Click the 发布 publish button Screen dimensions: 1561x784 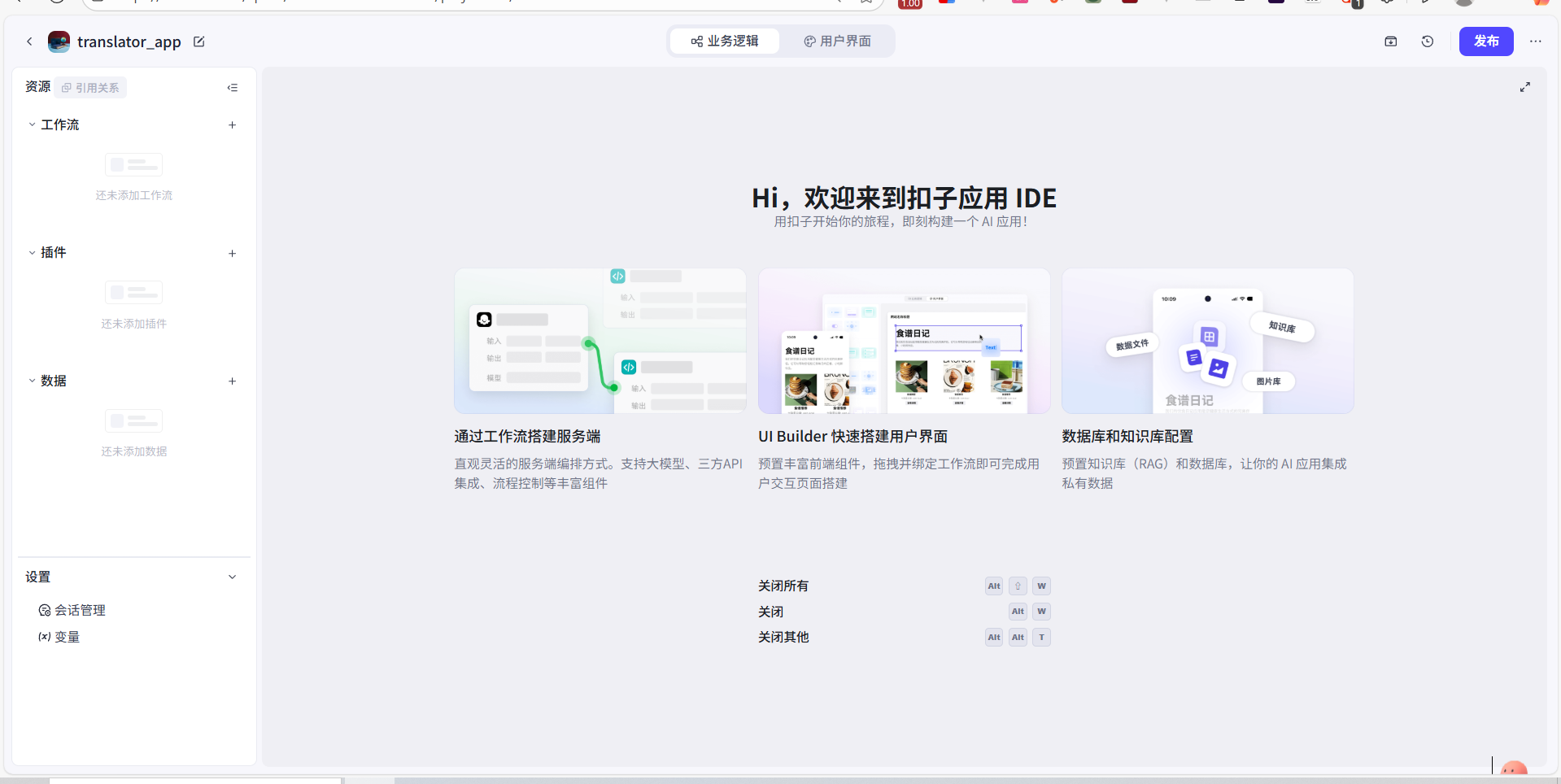[1485, 41]
